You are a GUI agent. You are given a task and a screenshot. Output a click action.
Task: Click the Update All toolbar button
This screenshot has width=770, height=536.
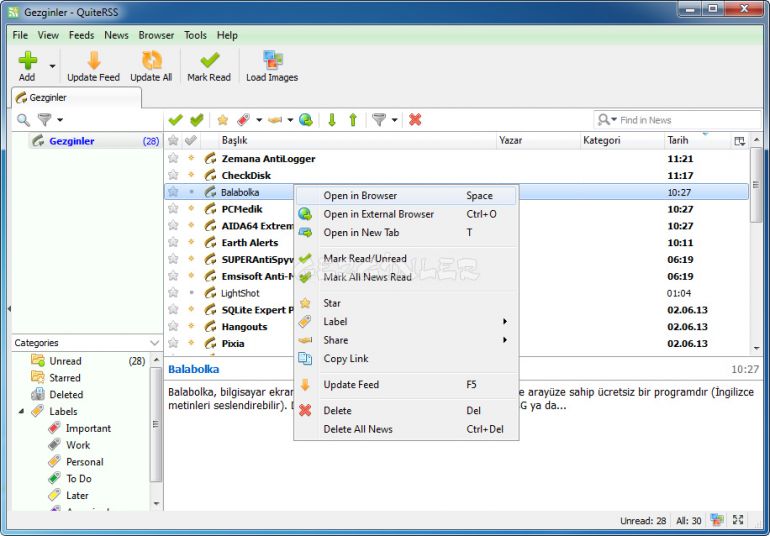click(x=151, y=66)
